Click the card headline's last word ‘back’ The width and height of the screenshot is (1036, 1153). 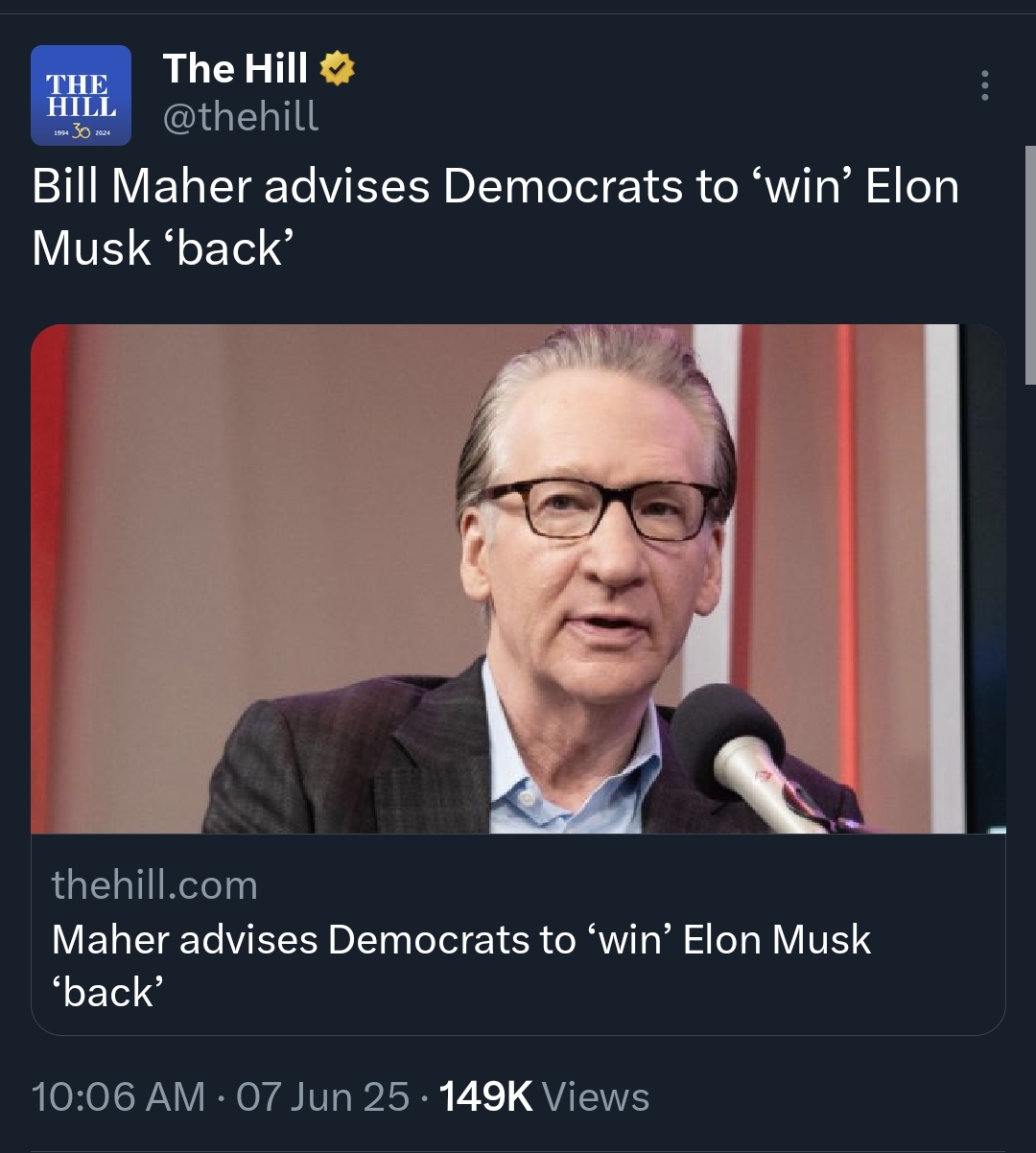(108, 992)
